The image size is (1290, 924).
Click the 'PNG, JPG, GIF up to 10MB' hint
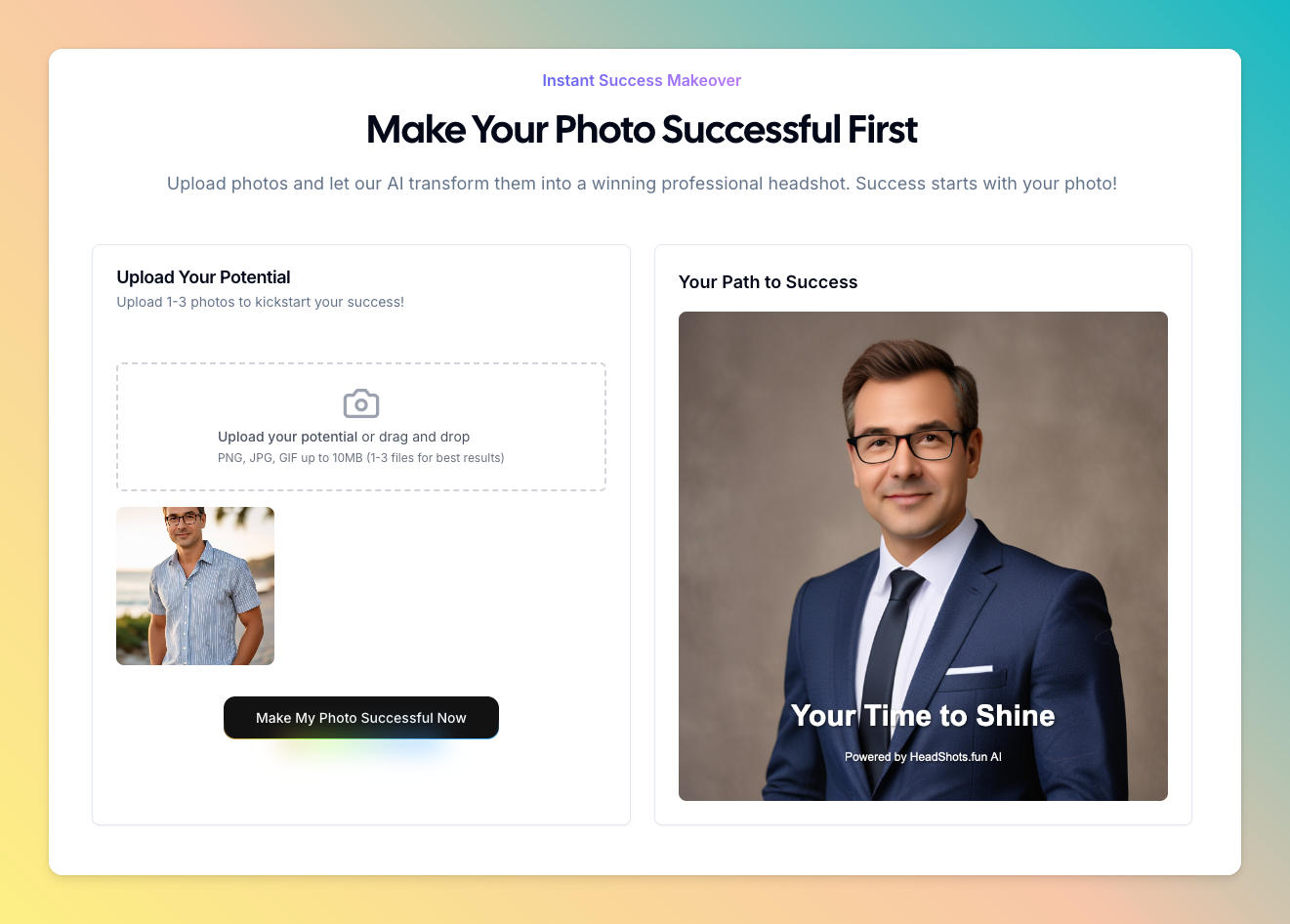(x=360, y=458)
